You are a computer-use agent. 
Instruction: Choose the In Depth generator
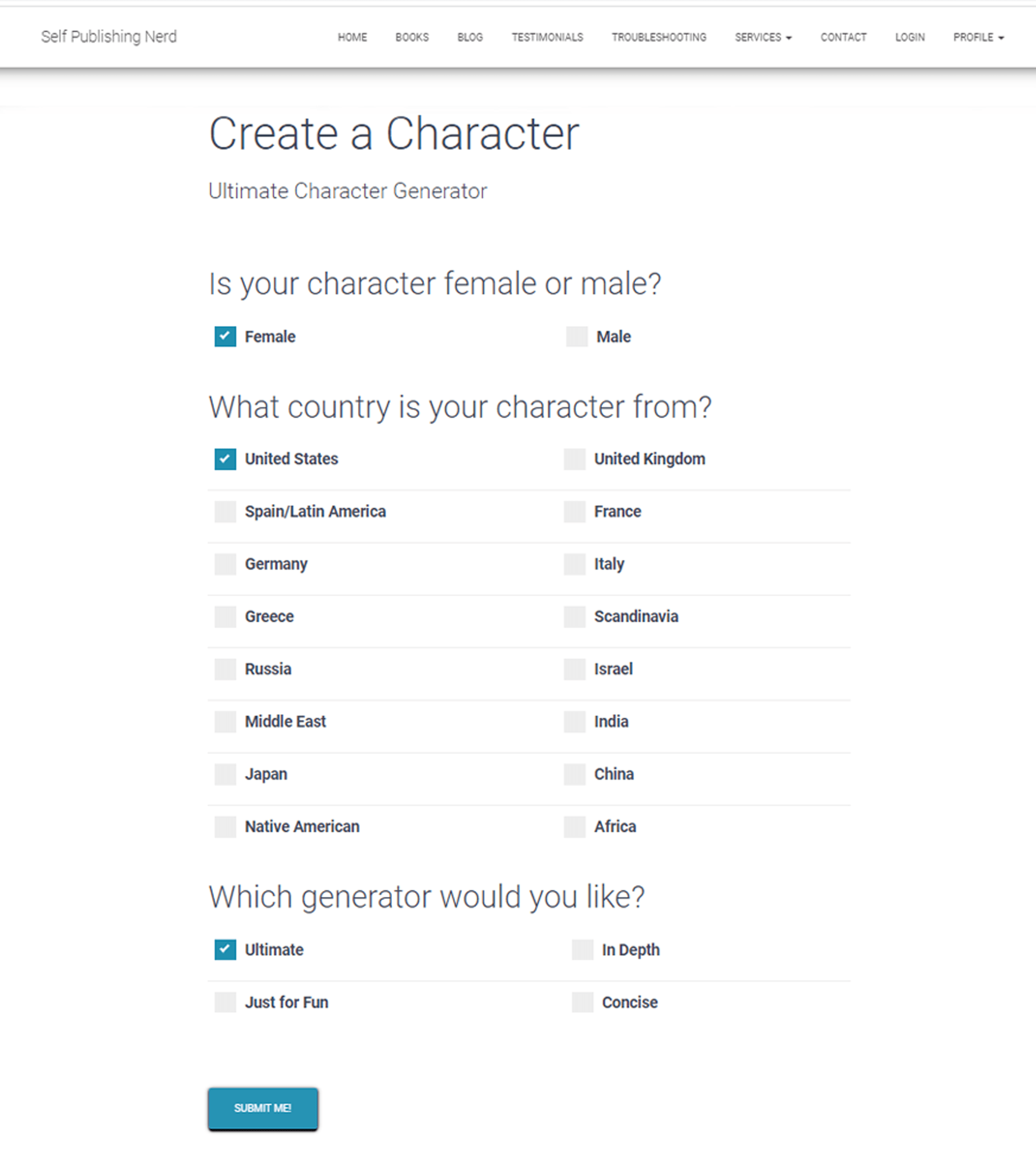pyautogui.click(x=582, y=950)
